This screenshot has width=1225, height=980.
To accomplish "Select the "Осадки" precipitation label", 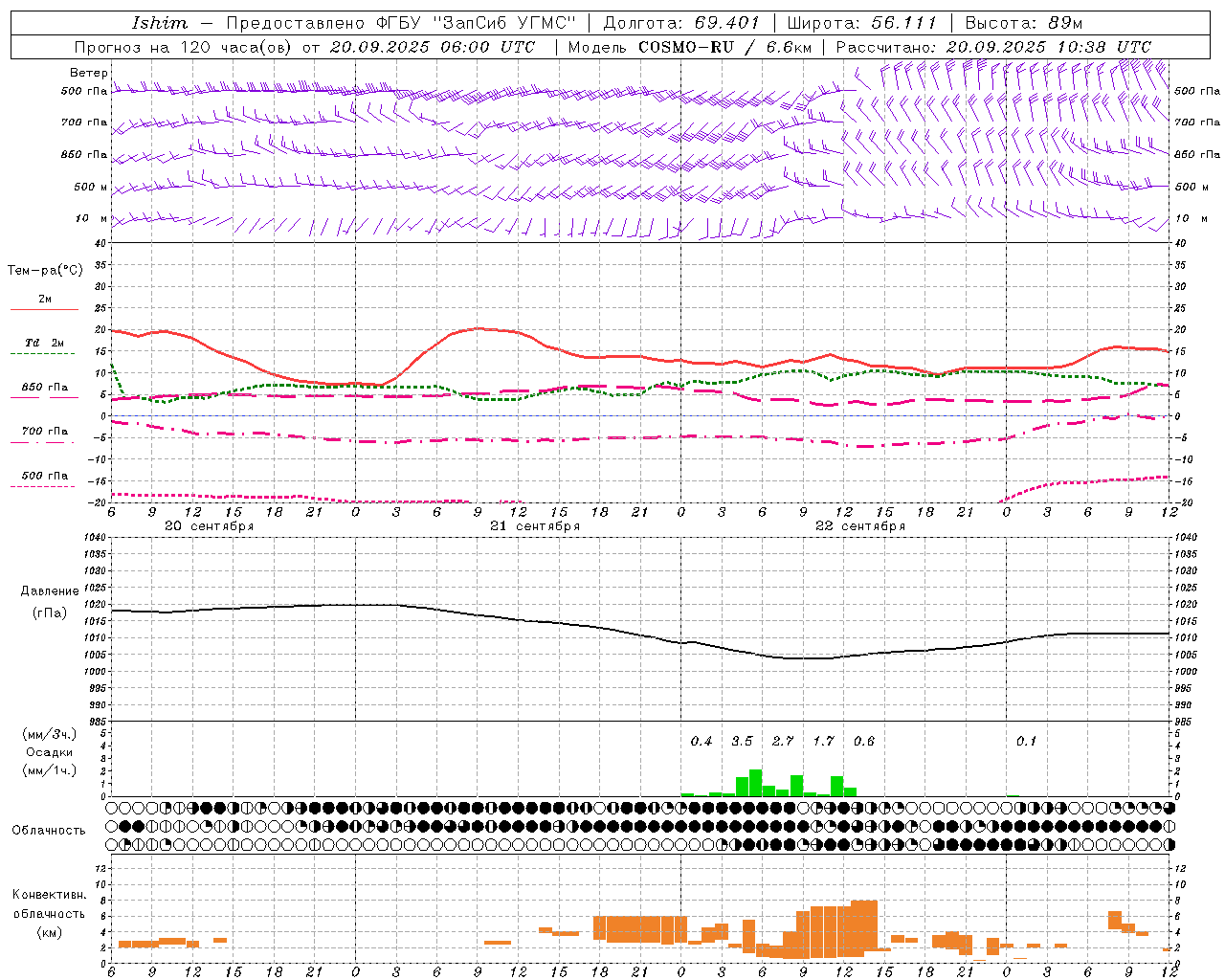I will [x=50, y=752].
